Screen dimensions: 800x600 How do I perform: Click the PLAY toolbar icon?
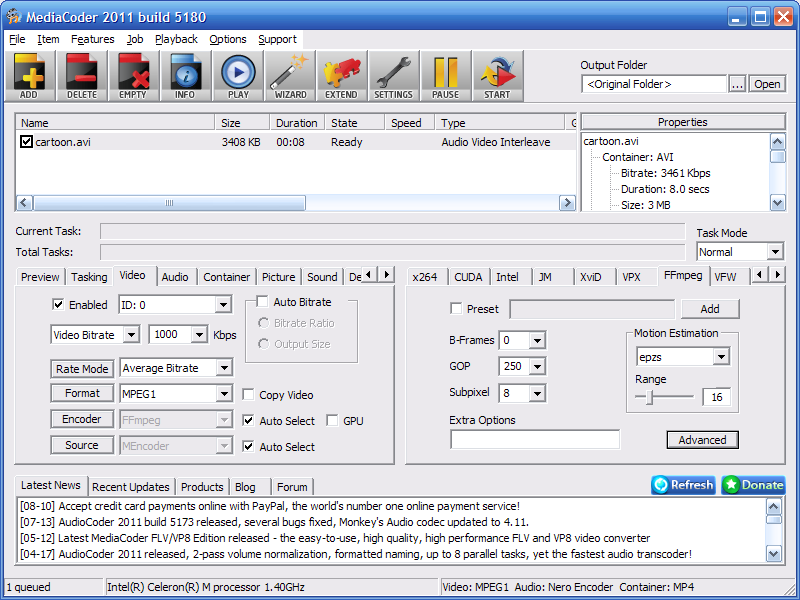(238, 76)
